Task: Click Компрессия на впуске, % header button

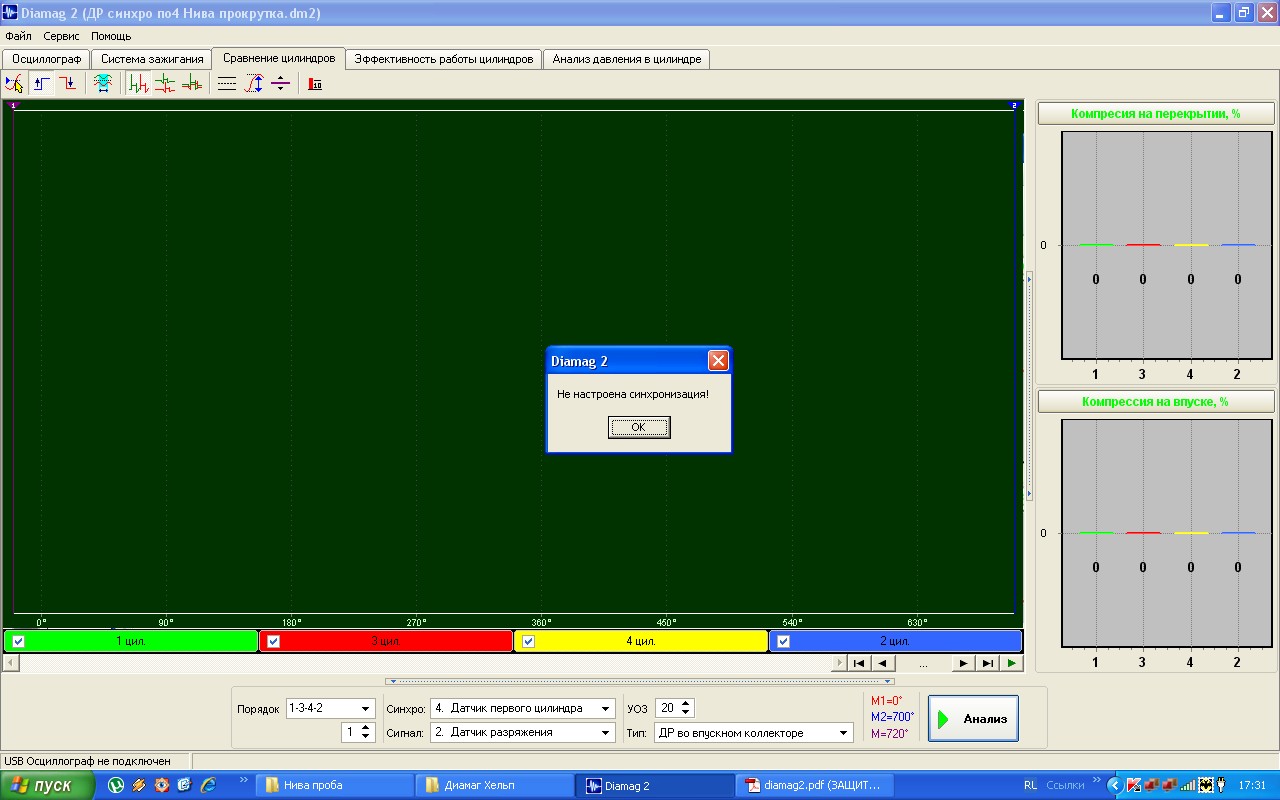Action: [1155, 402]
